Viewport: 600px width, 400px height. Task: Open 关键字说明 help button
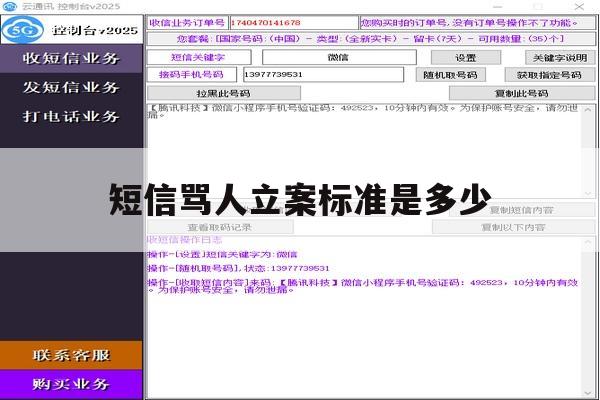[x=560, y=58]
